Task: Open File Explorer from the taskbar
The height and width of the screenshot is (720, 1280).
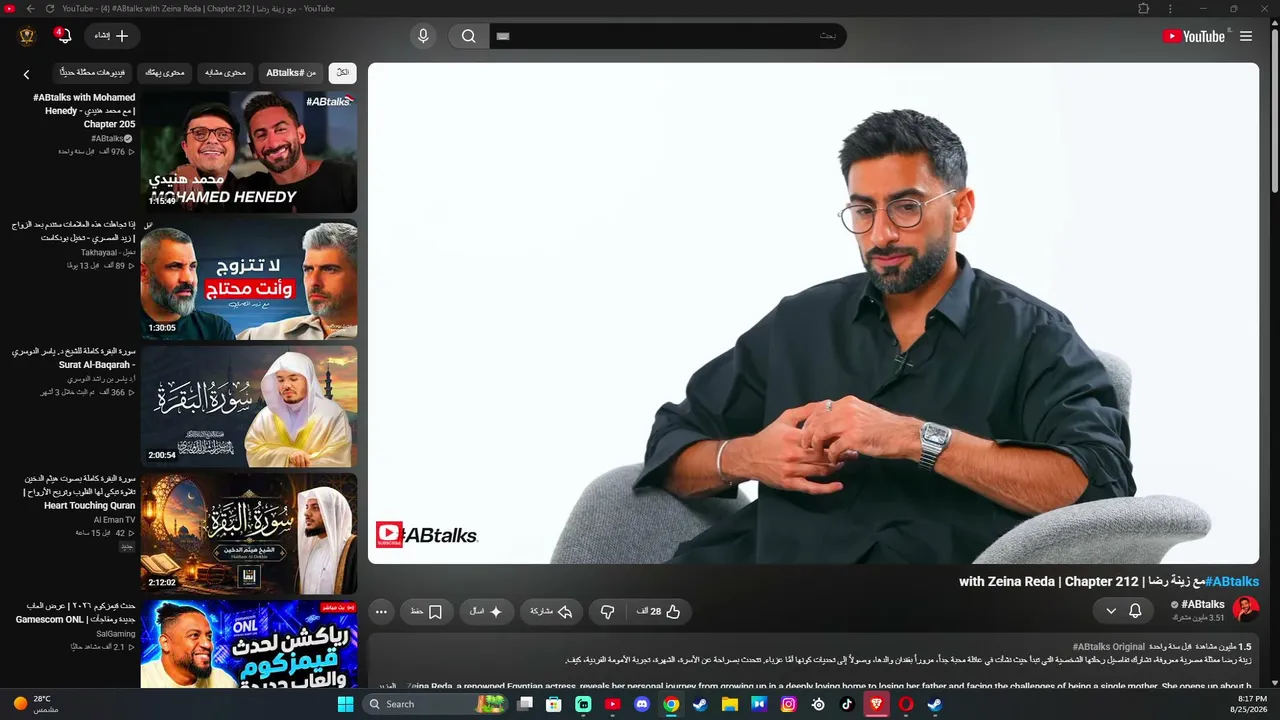Action: (x=730, y=704)
